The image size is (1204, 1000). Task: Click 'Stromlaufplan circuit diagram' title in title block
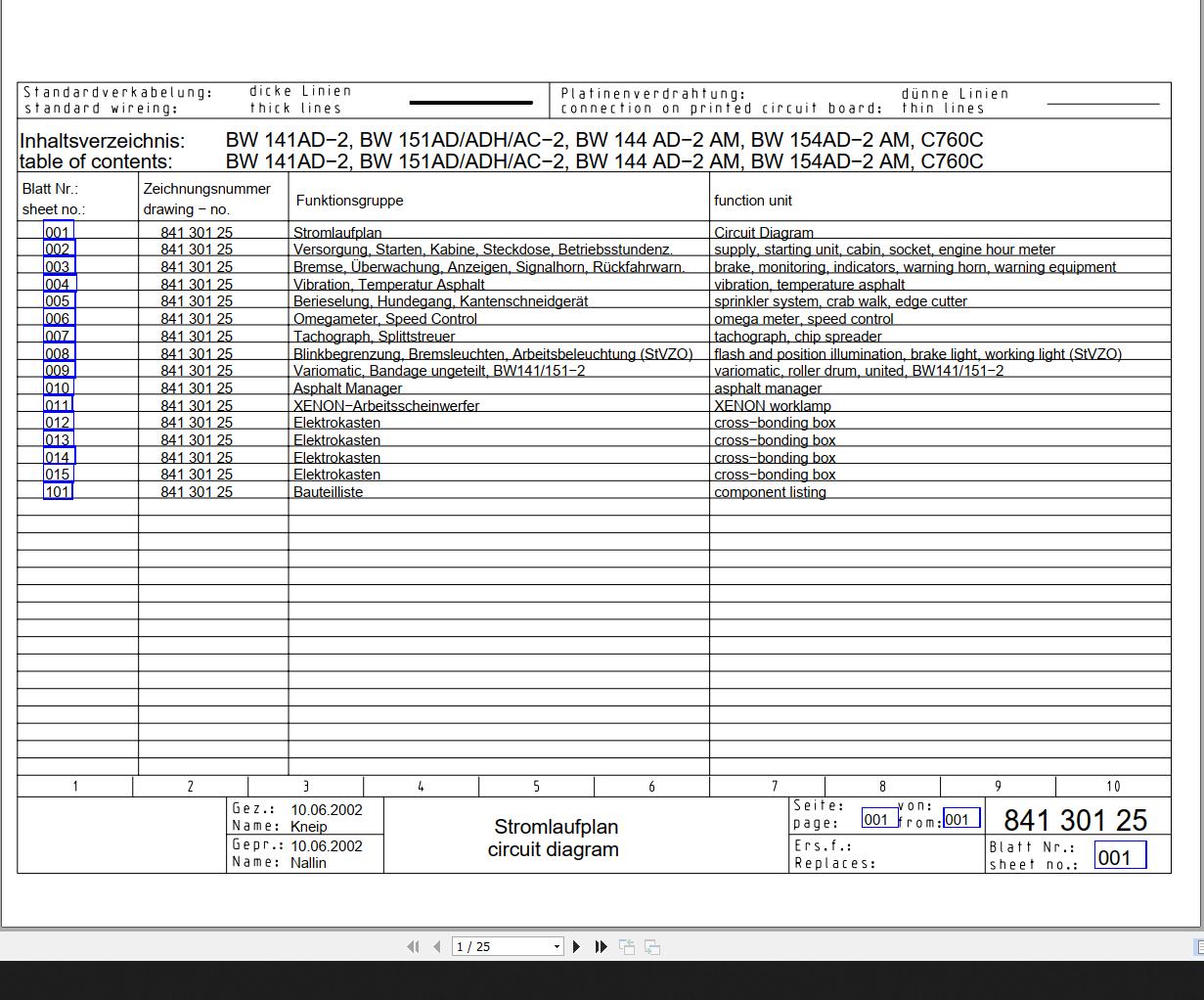point(554,839)
